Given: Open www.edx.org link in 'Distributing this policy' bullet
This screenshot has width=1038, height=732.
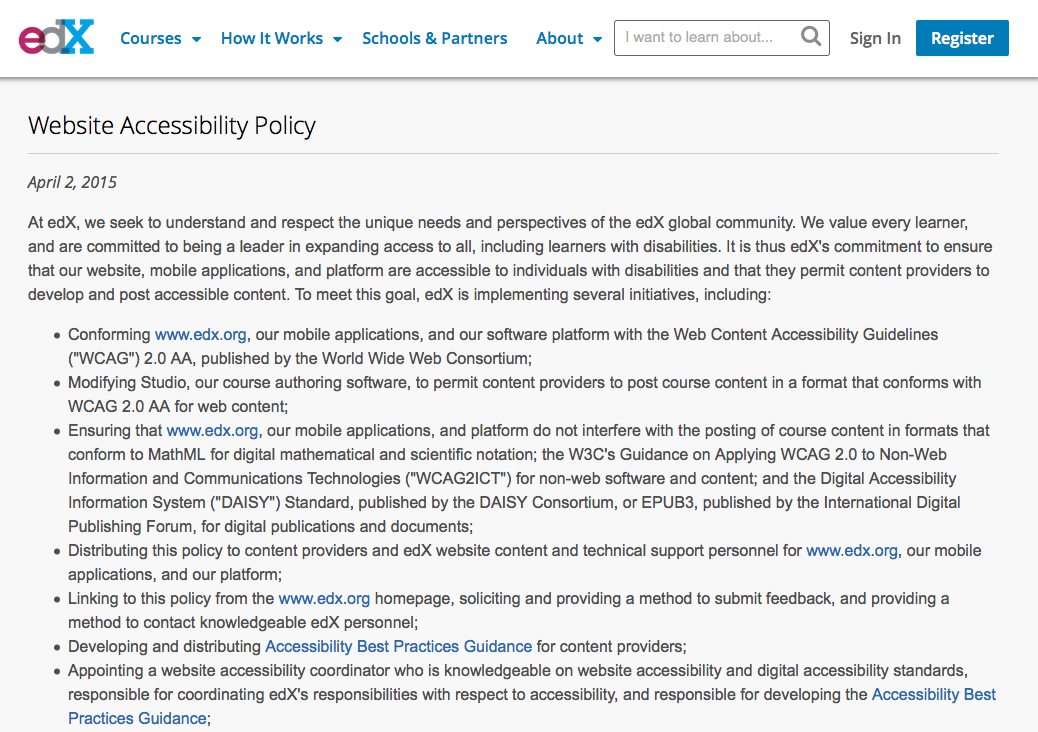Looking at the screenshot, I should (852, 551).
